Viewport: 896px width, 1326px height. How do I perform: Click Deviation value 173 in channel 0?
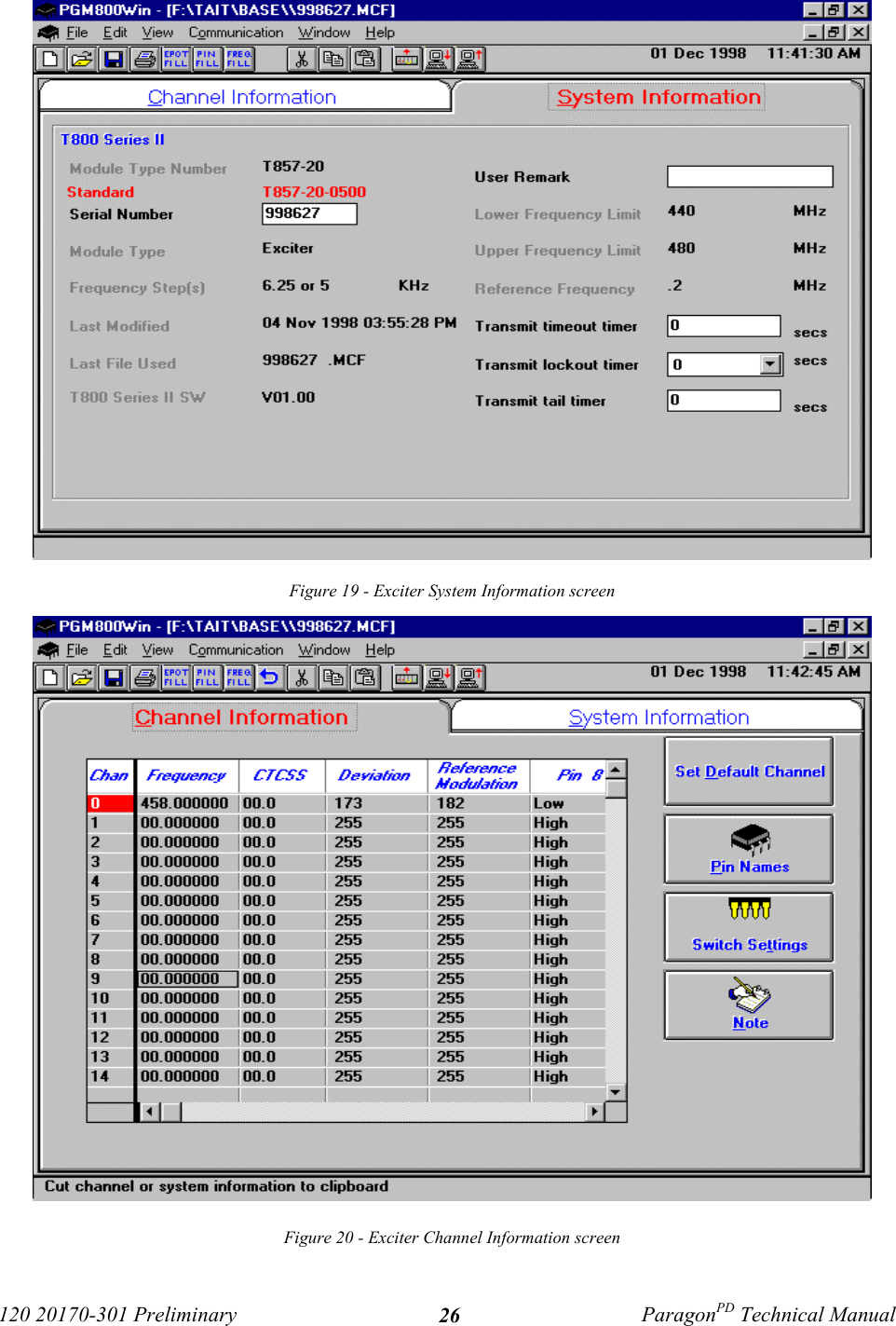[x=375, y=803]
